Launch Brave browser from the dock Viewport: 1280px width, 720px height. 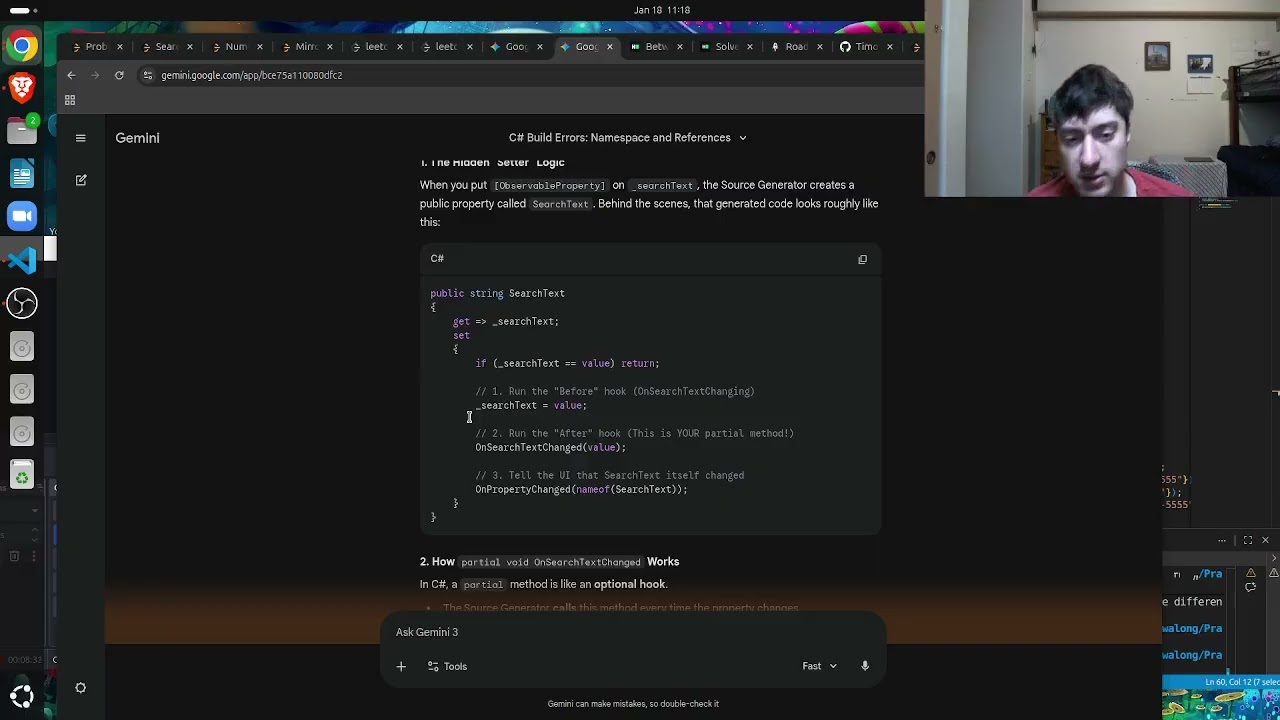pyautogui.click(x=22, y=88)
